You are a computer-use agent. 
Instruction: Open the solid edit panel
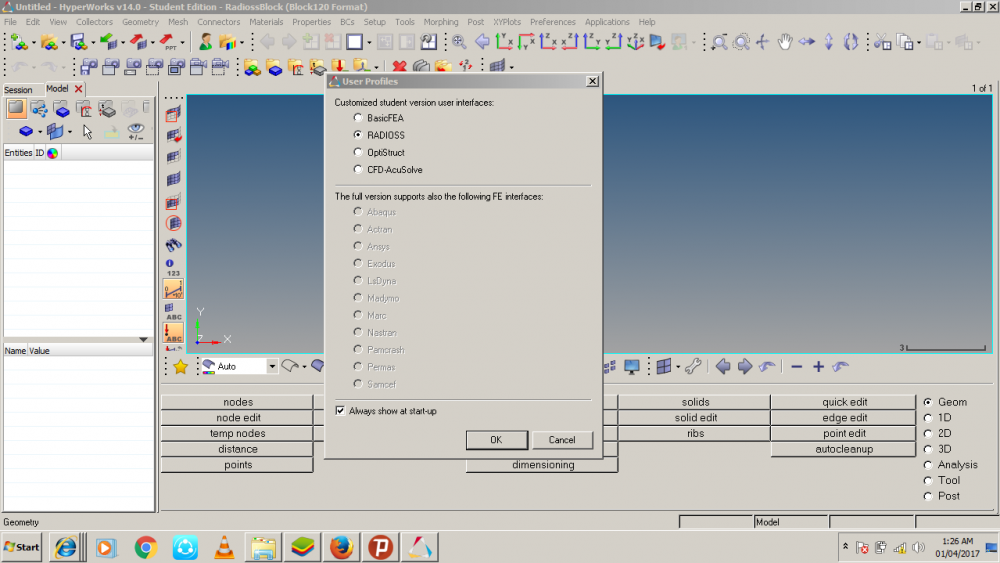click(695, 418)
